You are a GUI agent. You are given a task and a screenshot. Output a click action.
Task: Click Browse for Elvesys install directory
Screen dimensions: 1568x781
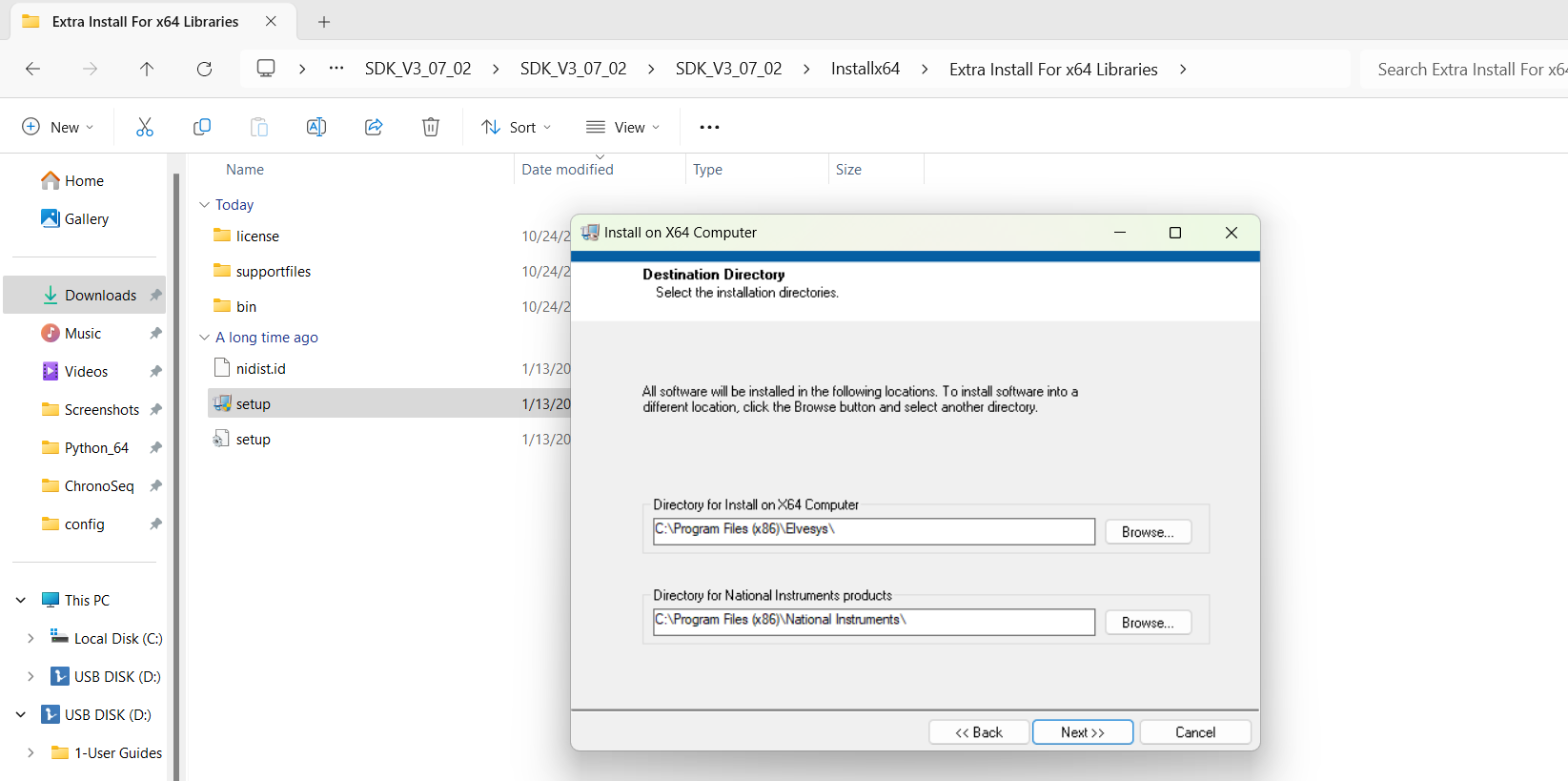(x=1148, y=532)
